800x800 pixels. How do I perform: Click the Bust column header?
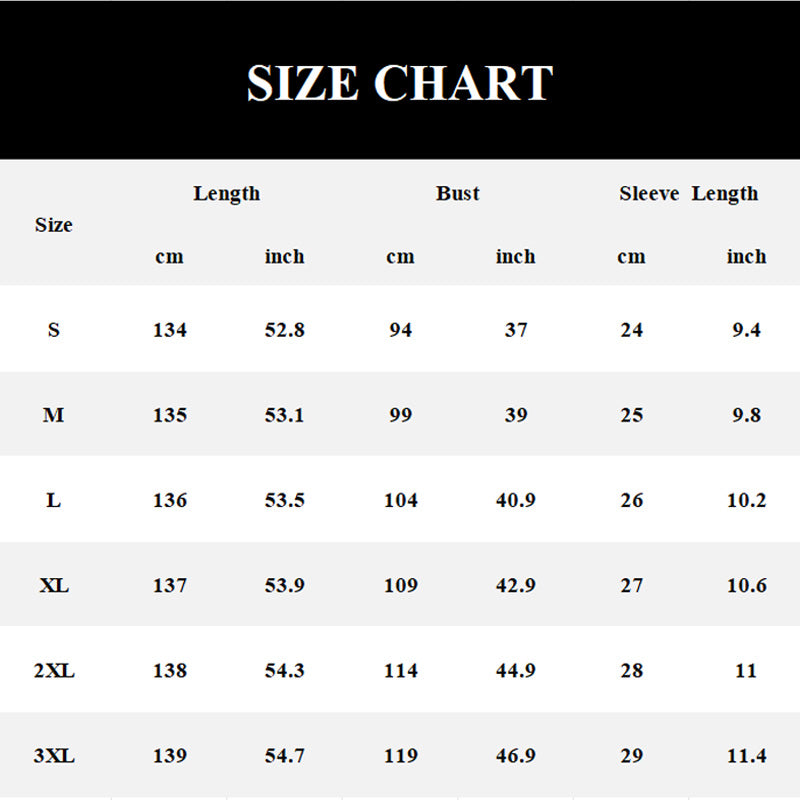tap(458, 194)
